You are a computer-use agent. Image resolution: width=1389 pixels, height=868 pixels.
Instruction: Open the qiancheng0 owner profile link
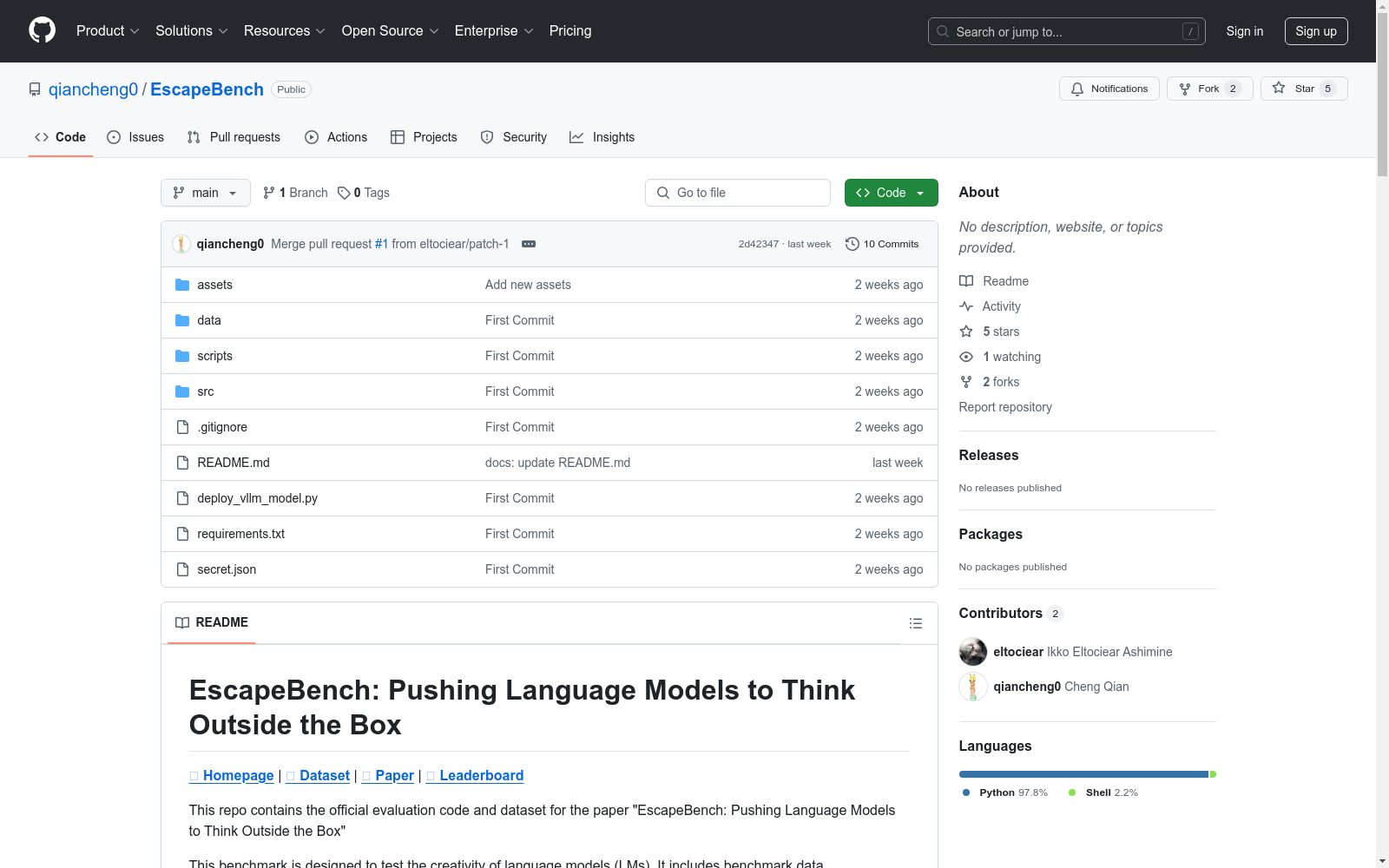click(x=94, y=89)
